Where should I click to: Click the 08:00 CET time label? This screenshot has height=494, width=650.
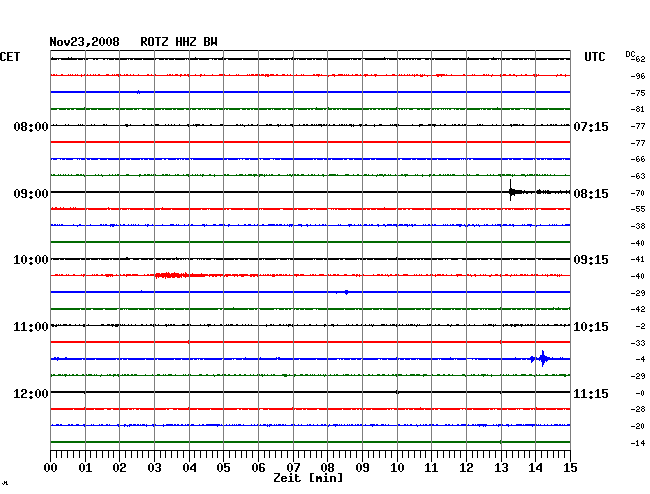(31, 126)
